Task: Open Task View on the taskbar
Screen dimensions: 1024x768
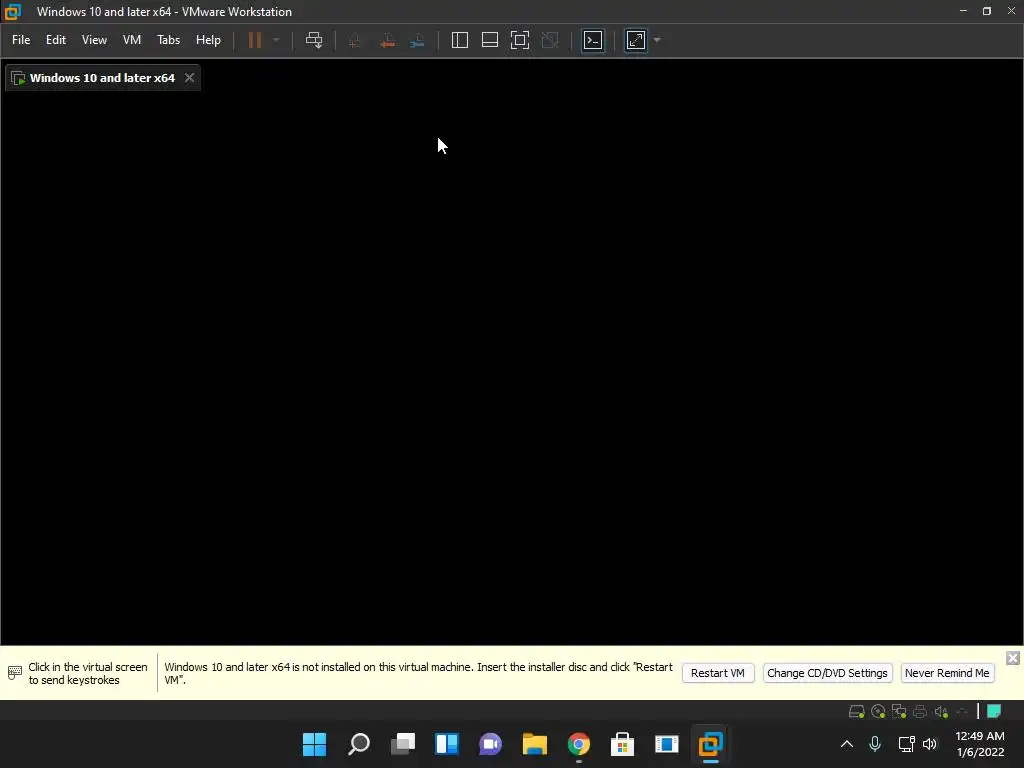Action: (x=403, y=744)
